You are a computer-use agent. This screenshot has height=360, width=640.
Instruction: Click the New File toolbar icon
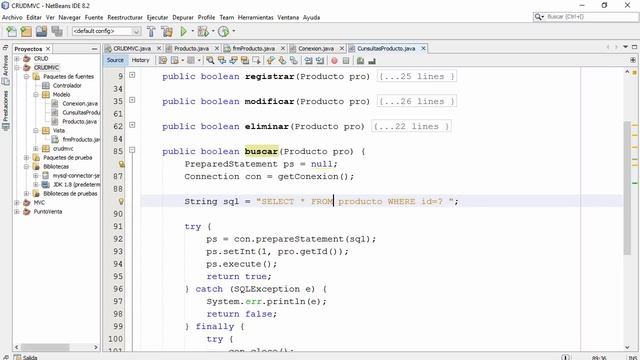[x=11, y=31]
